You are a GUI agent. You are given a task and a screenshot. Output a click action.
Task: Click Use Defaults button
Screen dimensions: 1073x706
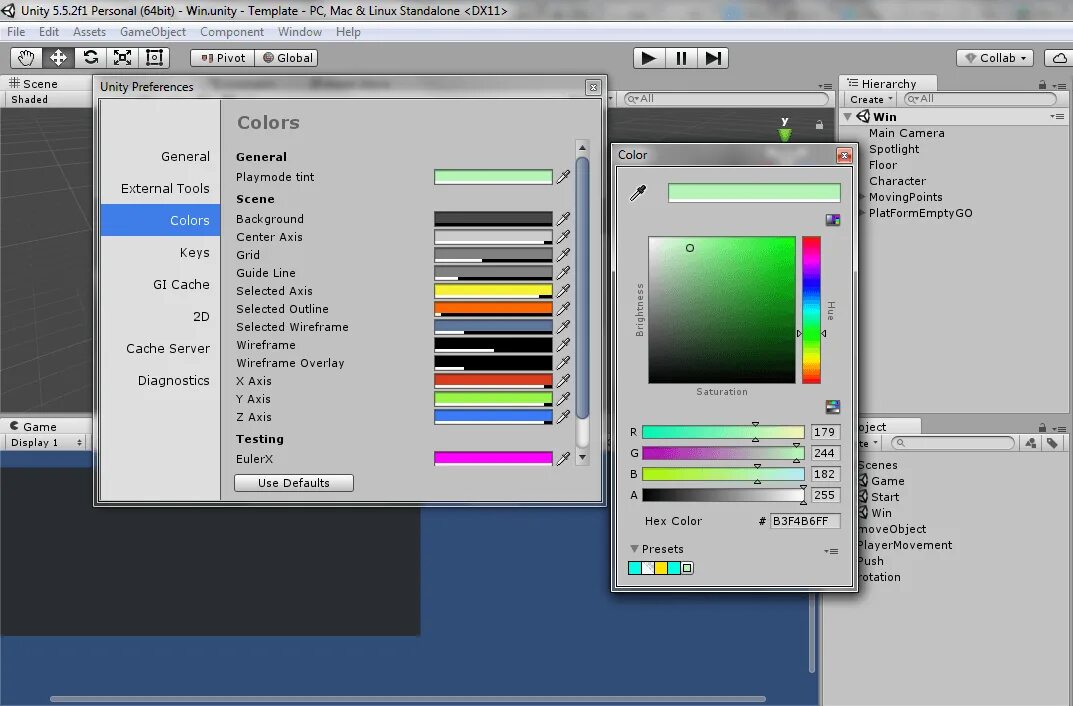[x=294, y=483]
